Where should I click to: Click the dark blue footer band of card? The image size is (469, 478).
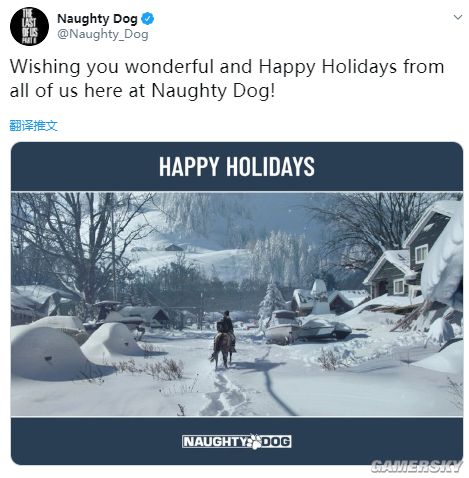pyautogui.click(x=237, y=441)
